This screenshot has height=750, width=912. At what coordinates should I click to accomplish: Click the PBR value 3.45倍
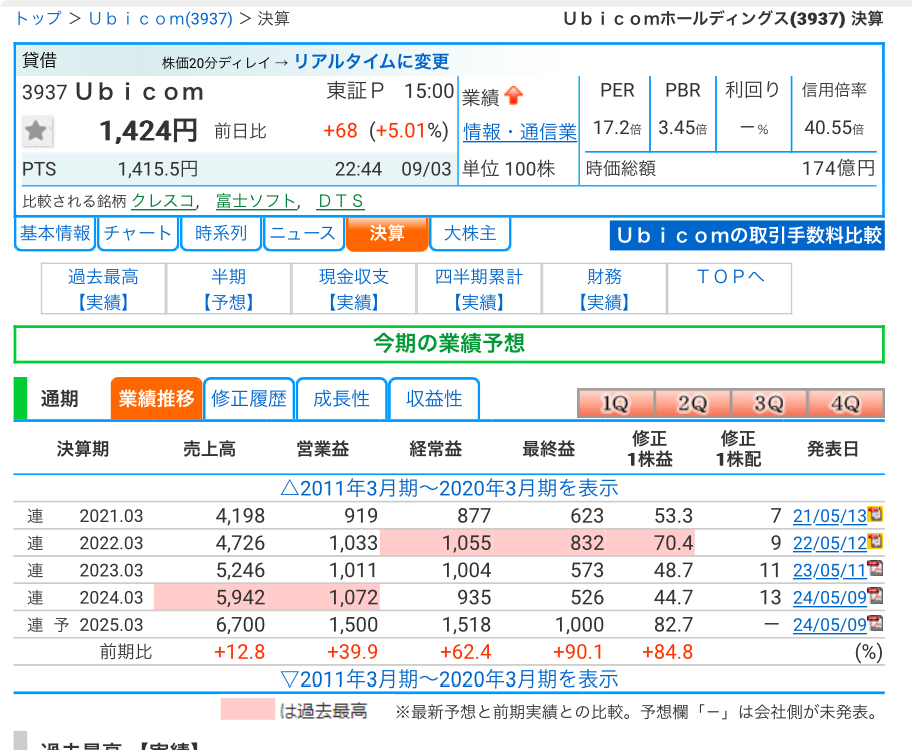pyautogui.click(x=682, y=127)
